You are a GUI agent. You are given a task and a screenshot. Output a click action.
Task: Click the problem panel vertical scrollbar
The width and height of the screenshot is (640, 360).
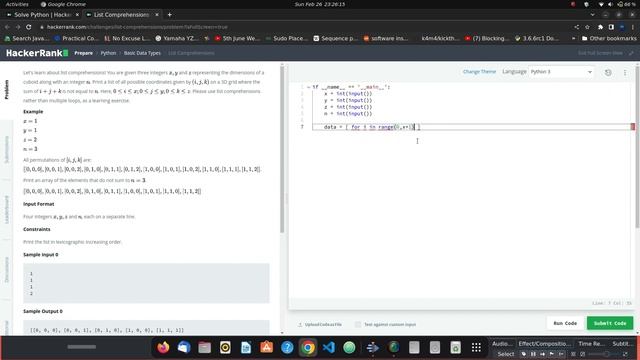coord(281,149)
